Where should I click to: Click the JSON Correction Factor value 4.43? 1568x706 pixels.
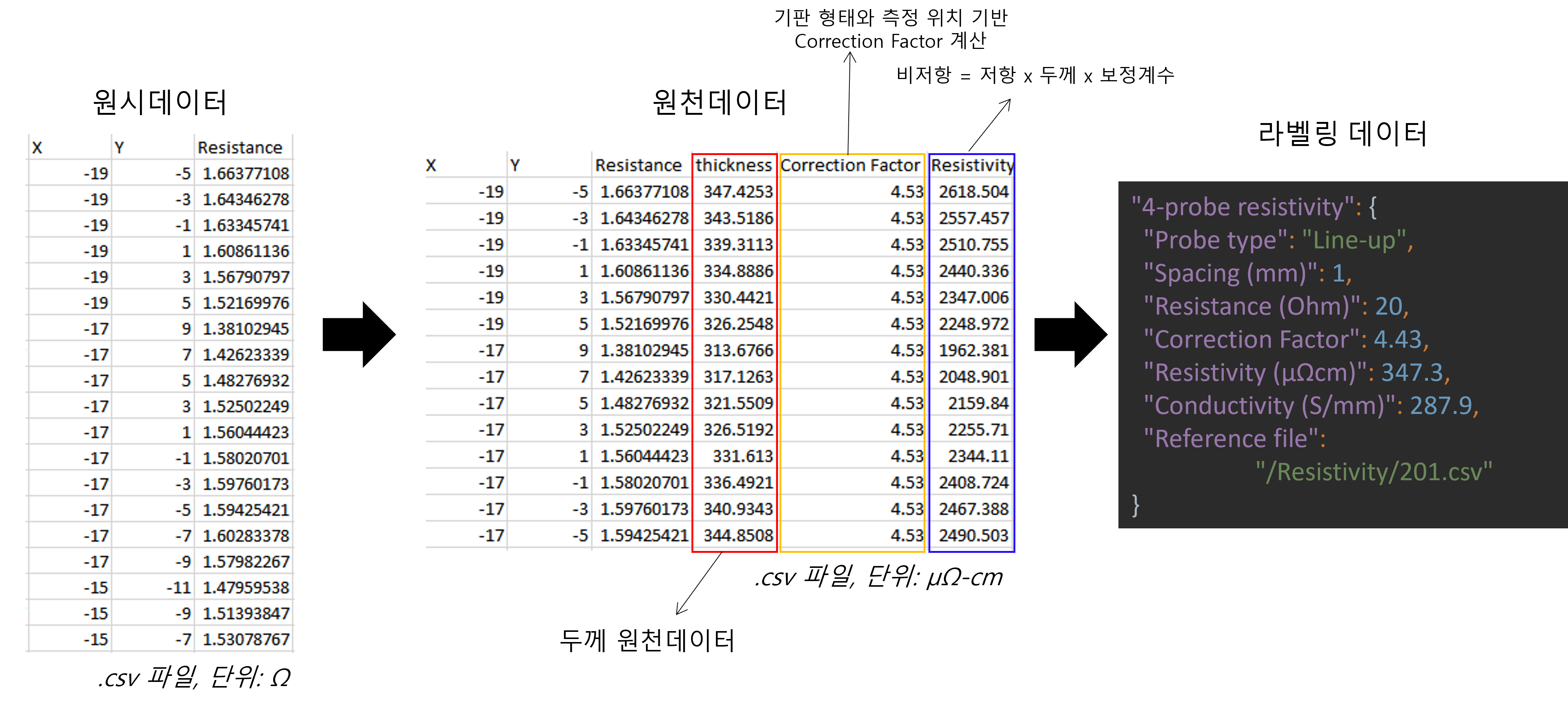(x=1398, y=339)
